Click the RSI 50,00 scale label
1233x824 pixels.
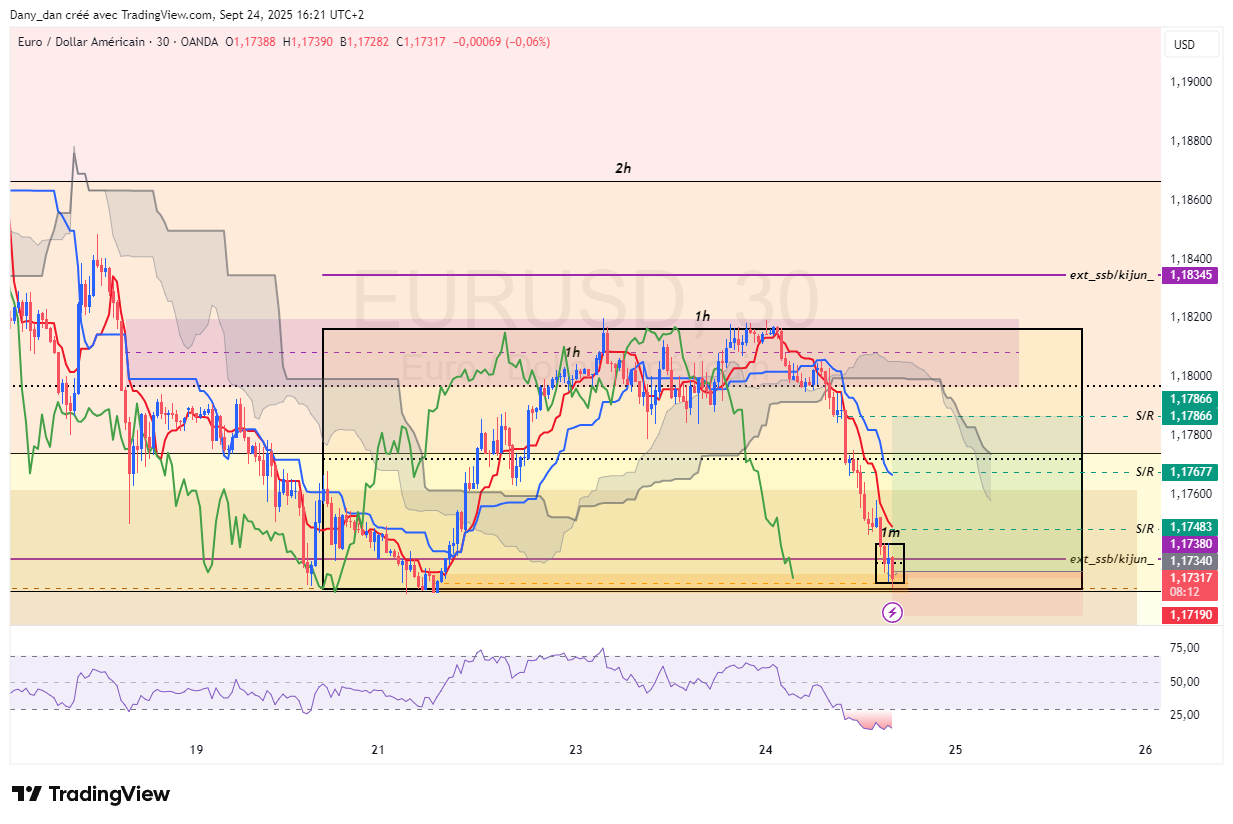pos(1187,682)
